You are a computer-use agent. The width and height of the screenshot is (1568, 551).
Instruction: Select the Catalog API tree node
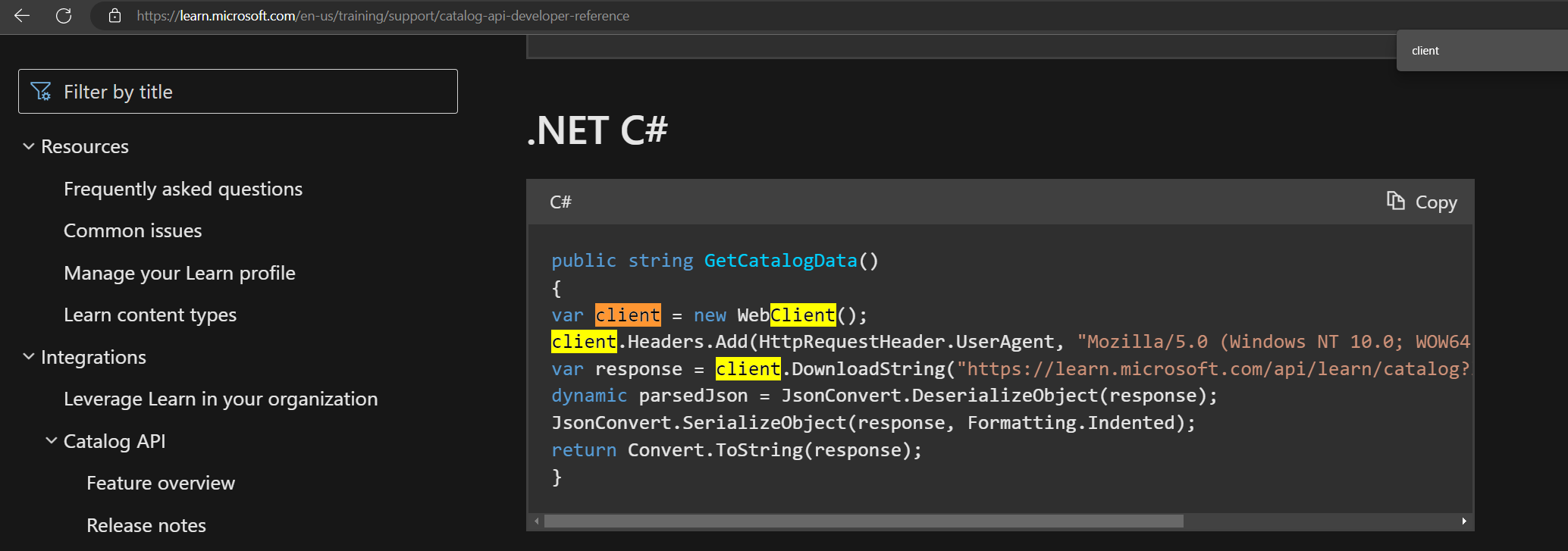point(114,441)
